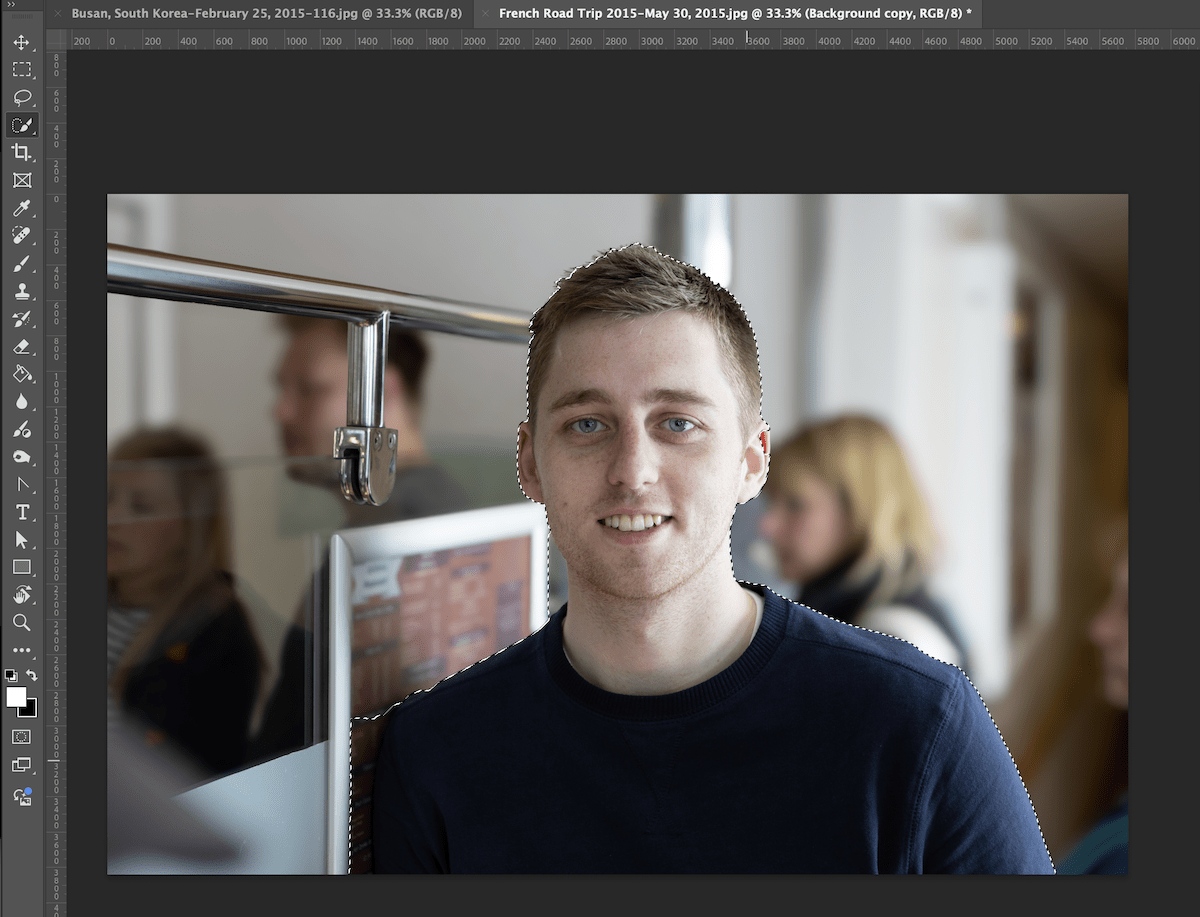Select the Horizontal Type tool
1200x917 pixels.
click(x=23, y=512)
